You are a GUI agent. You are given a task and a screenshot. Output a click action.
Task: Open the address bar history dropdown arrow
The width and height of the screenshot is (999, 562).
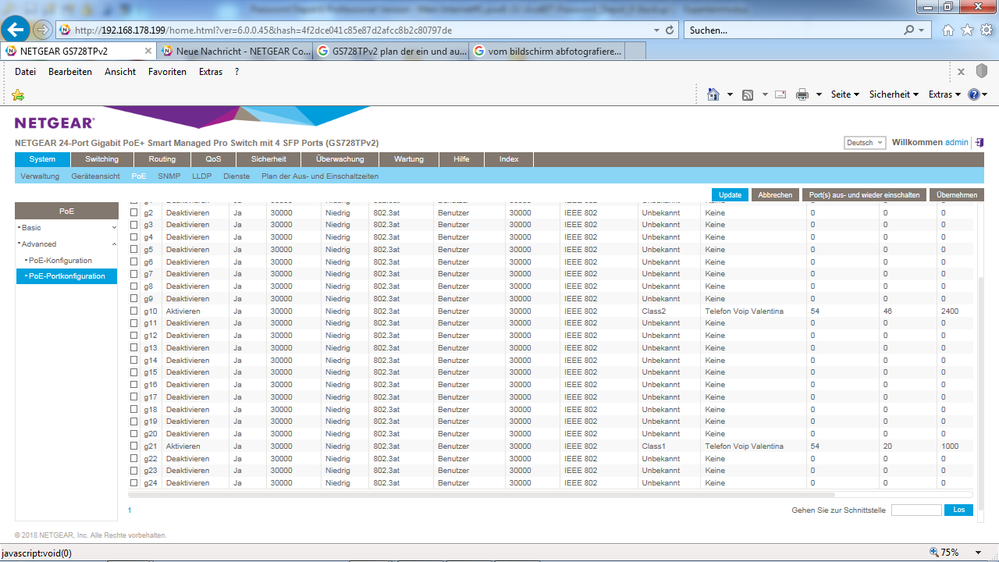[x=656, y=30]
